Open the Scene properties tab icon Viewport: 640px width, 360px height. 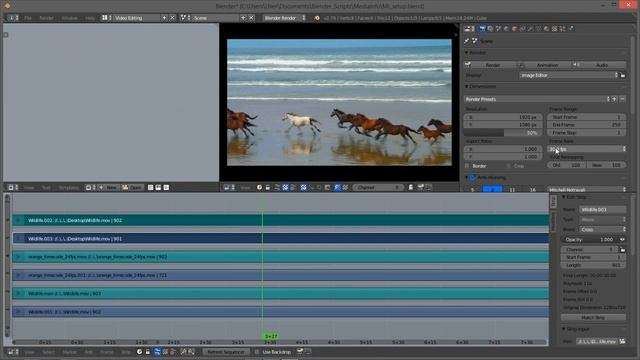point(498,29)
